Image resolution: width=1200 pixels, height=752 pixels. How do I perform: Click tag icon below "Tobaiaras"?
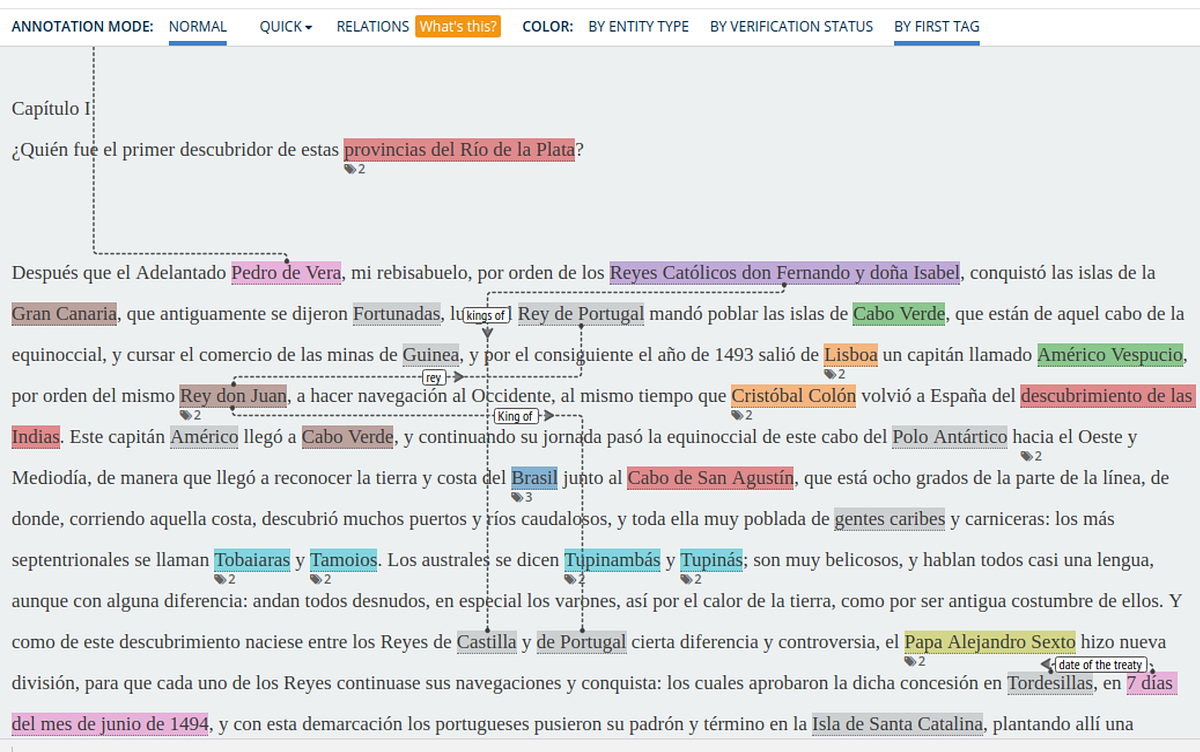pyautogui.click(x=223, y=579)
